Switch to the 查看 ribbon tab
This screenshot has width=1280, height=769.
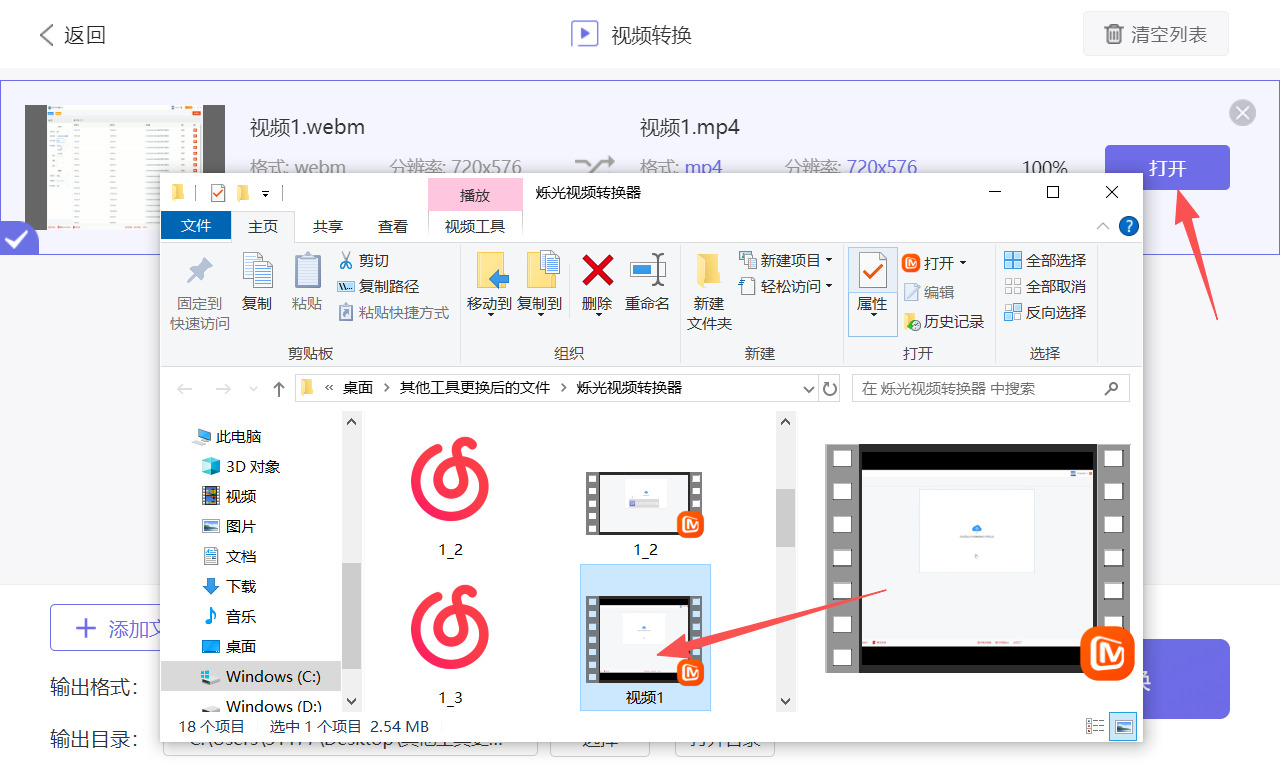(x=393, y=226)
